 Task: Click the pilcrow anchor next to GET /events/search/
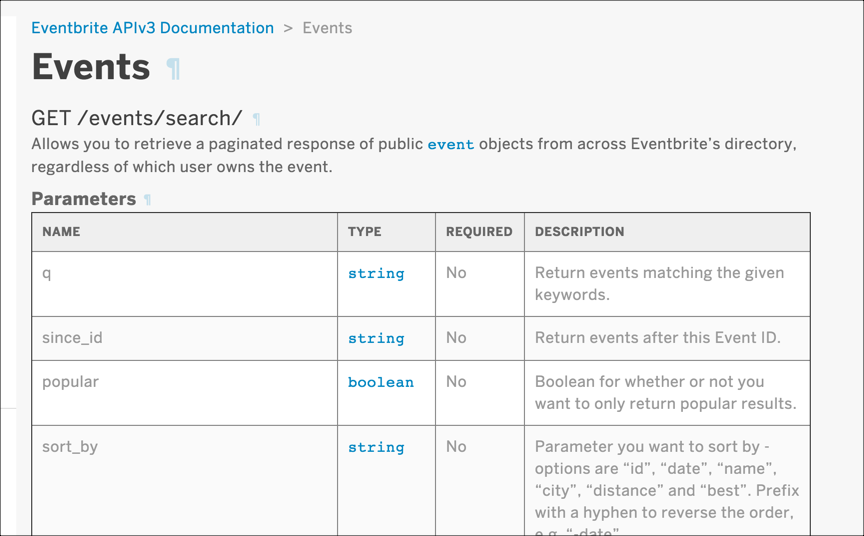pyautogui.click(x=257, y=119)
